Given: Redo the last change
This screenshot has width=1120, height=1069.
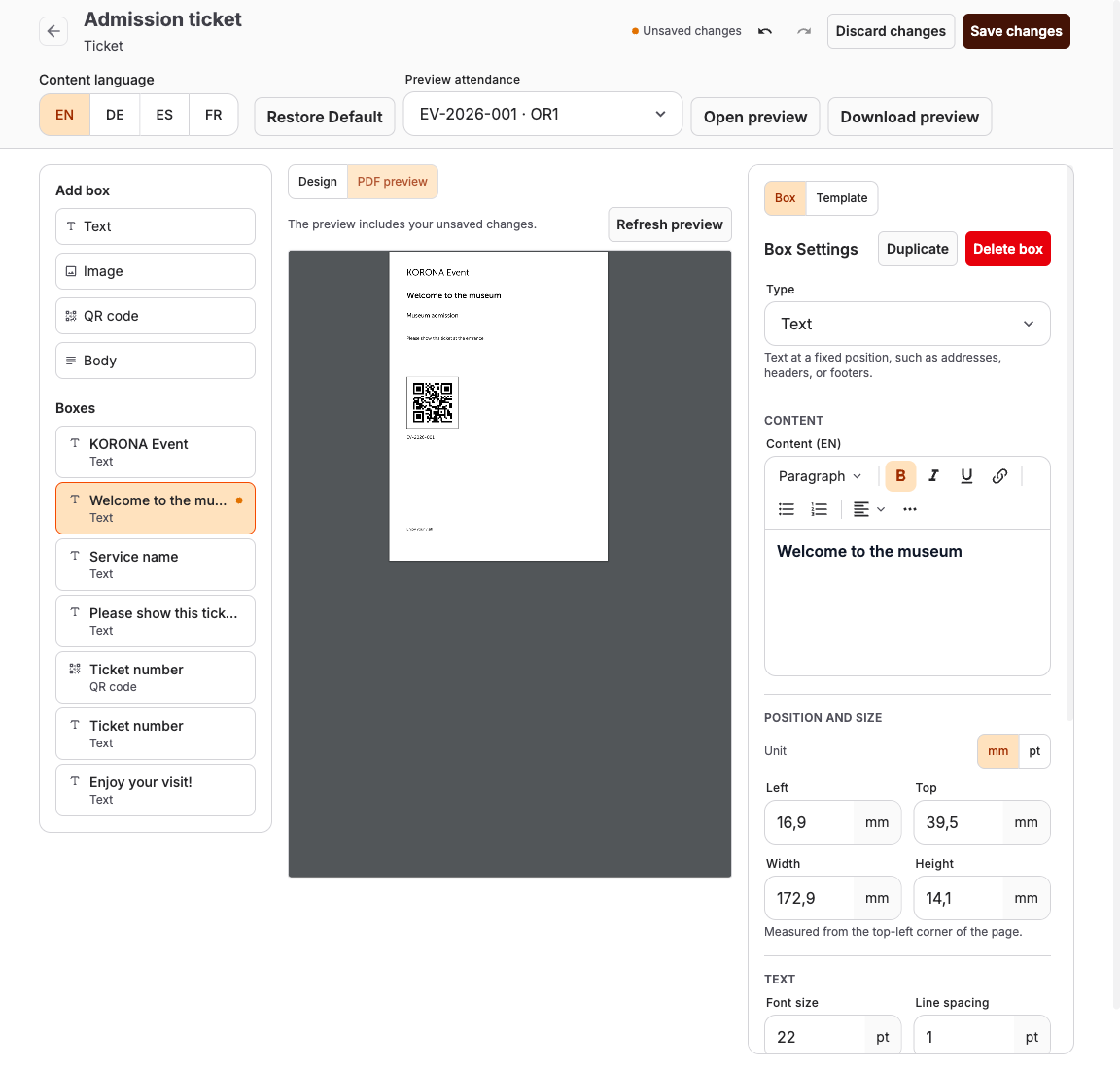Looking at the screenshot, I should tap(804, 31).
